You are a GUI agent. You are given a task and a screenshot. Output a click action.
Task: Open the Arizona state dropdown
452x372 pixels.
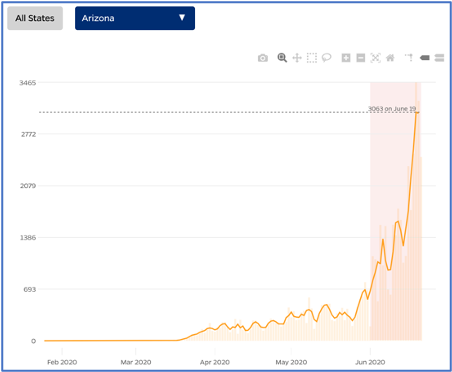(135, 18)
